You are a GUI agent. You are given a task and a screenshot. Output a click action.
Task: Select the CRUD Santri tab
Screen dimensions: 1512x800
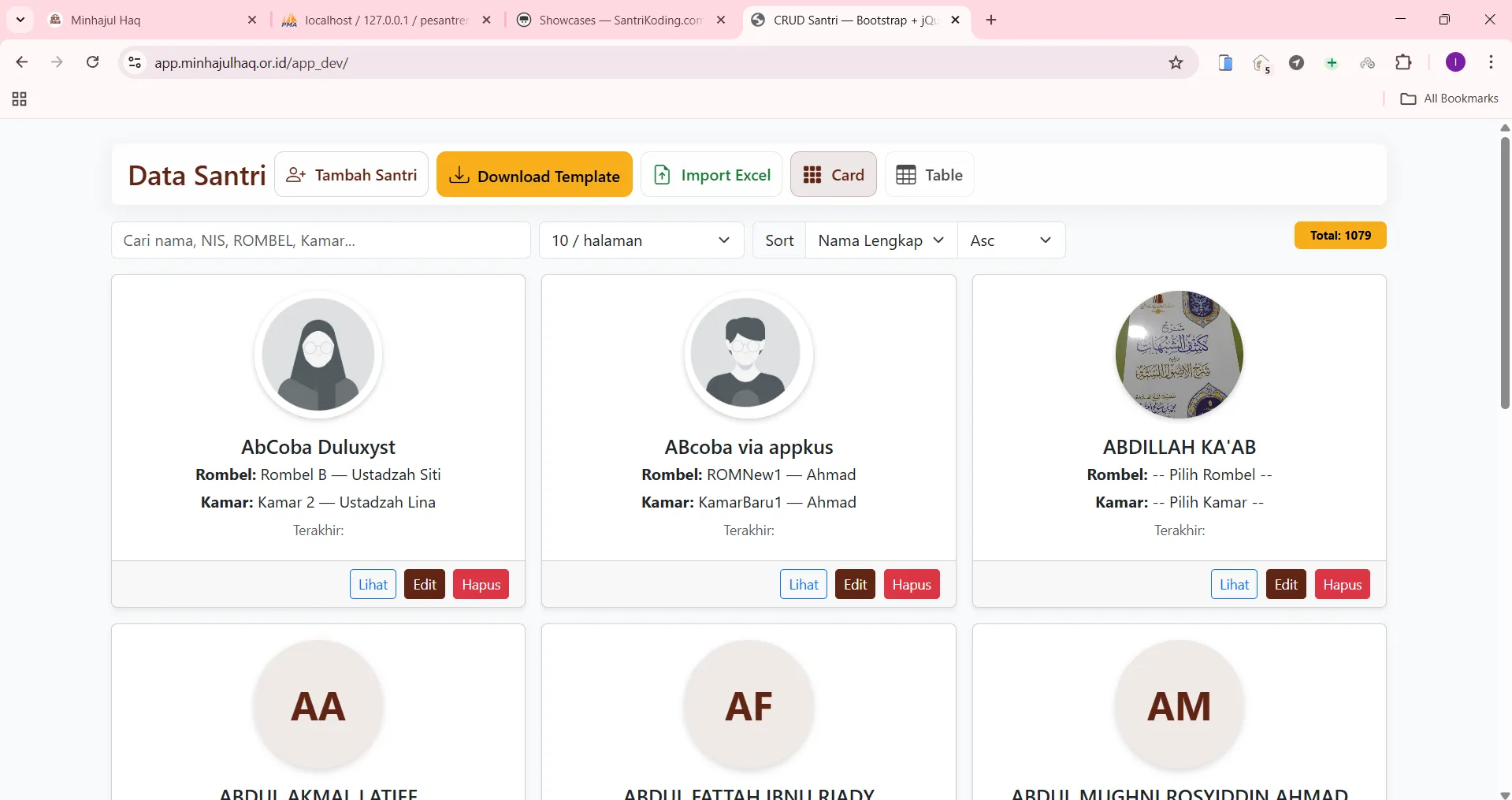[856, 20]
